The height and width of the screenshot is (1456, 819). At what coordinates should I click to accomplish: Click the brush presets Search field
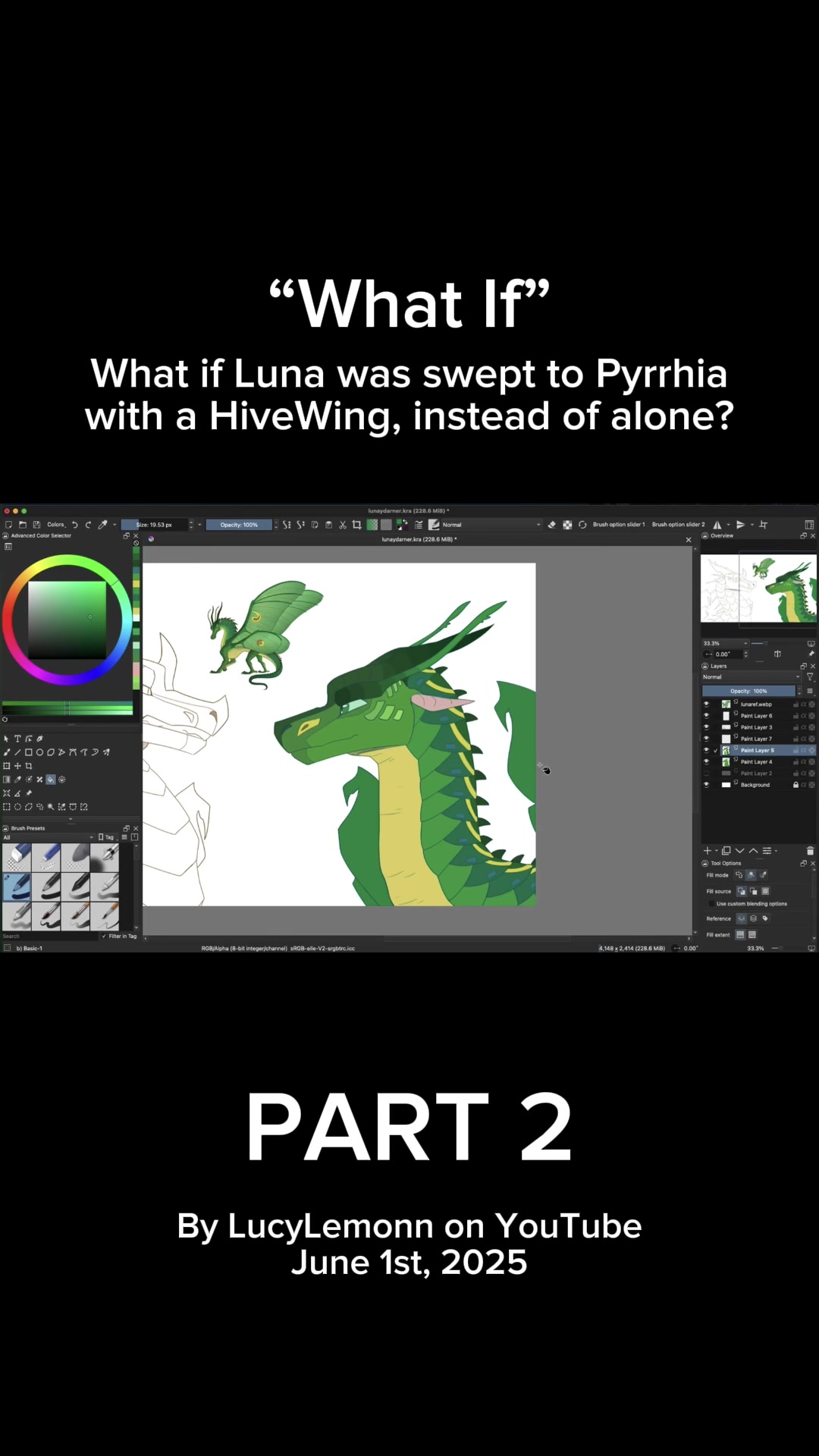50,936
